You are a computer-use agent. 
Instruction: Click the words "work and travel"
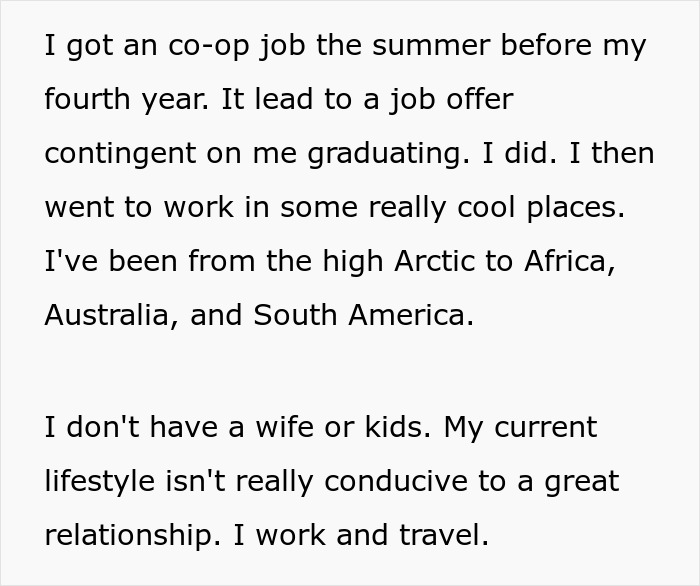pos(373,536)
